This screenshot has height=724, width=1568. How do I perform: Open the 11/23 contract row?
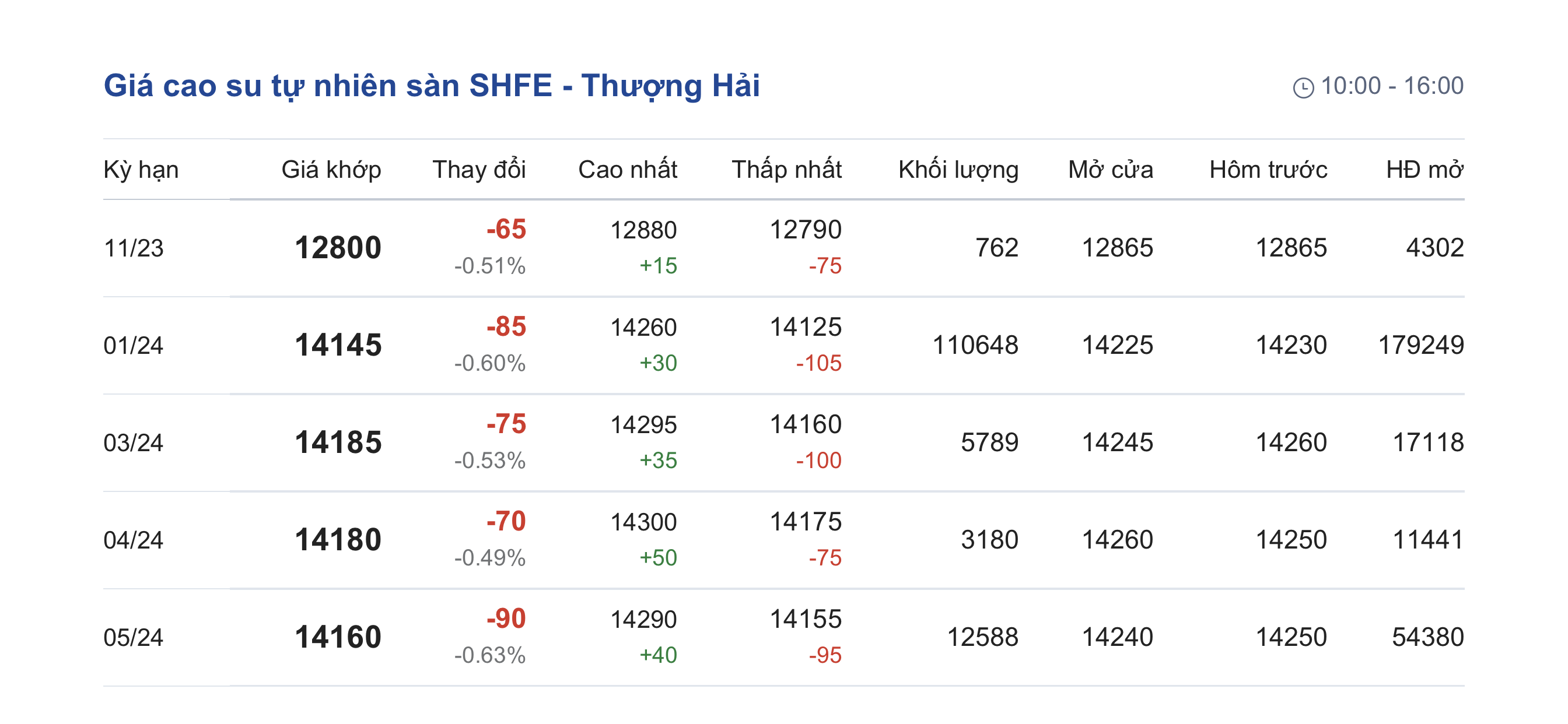click(x=134, y=248)
